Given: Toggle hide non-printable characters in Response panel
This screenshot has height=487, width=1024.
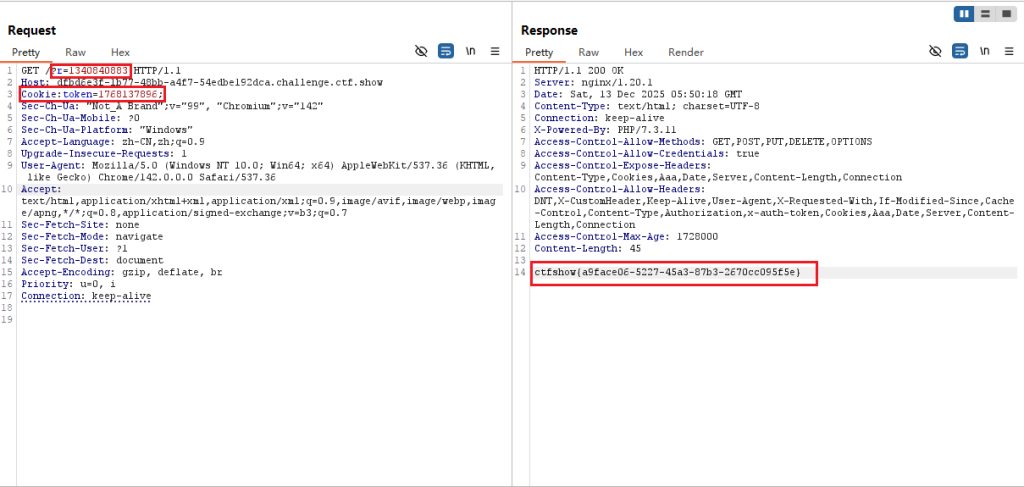Looking at the screenshot, I should (x=935, y=51).
